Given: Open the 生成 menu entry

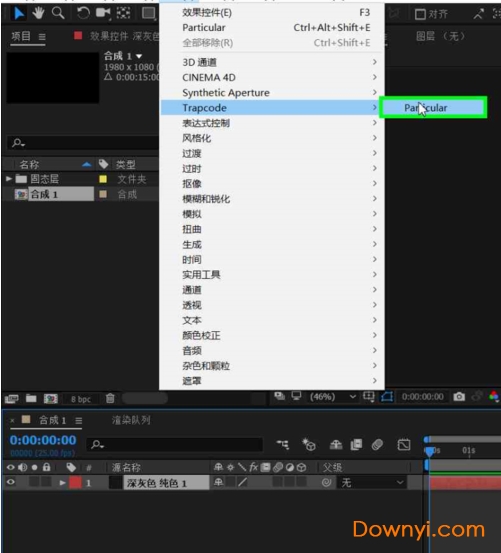Looking at the screenshot, I should 273,244.
